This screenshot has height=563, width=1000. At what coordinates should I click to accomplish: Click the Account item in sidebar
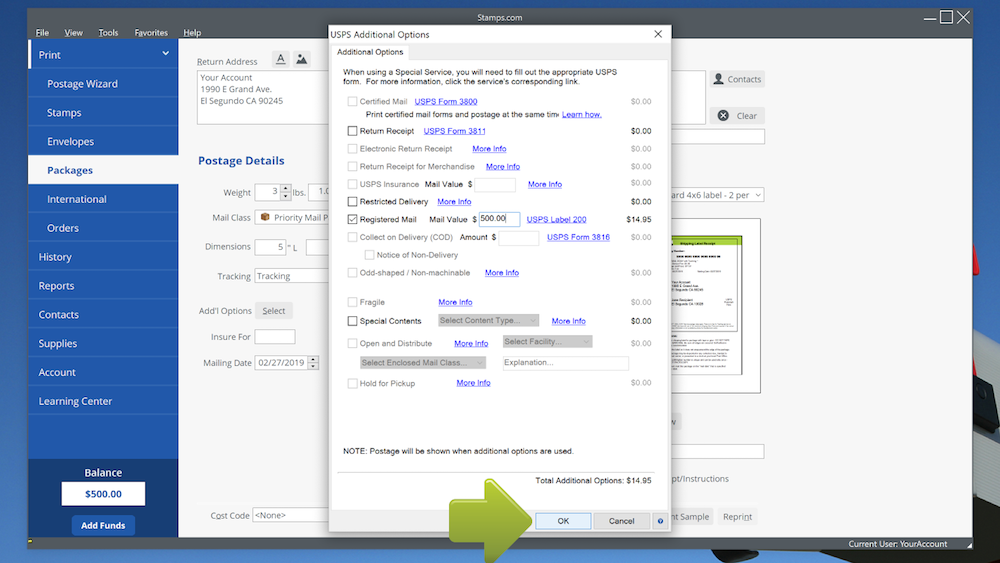[x=103, y=372]
